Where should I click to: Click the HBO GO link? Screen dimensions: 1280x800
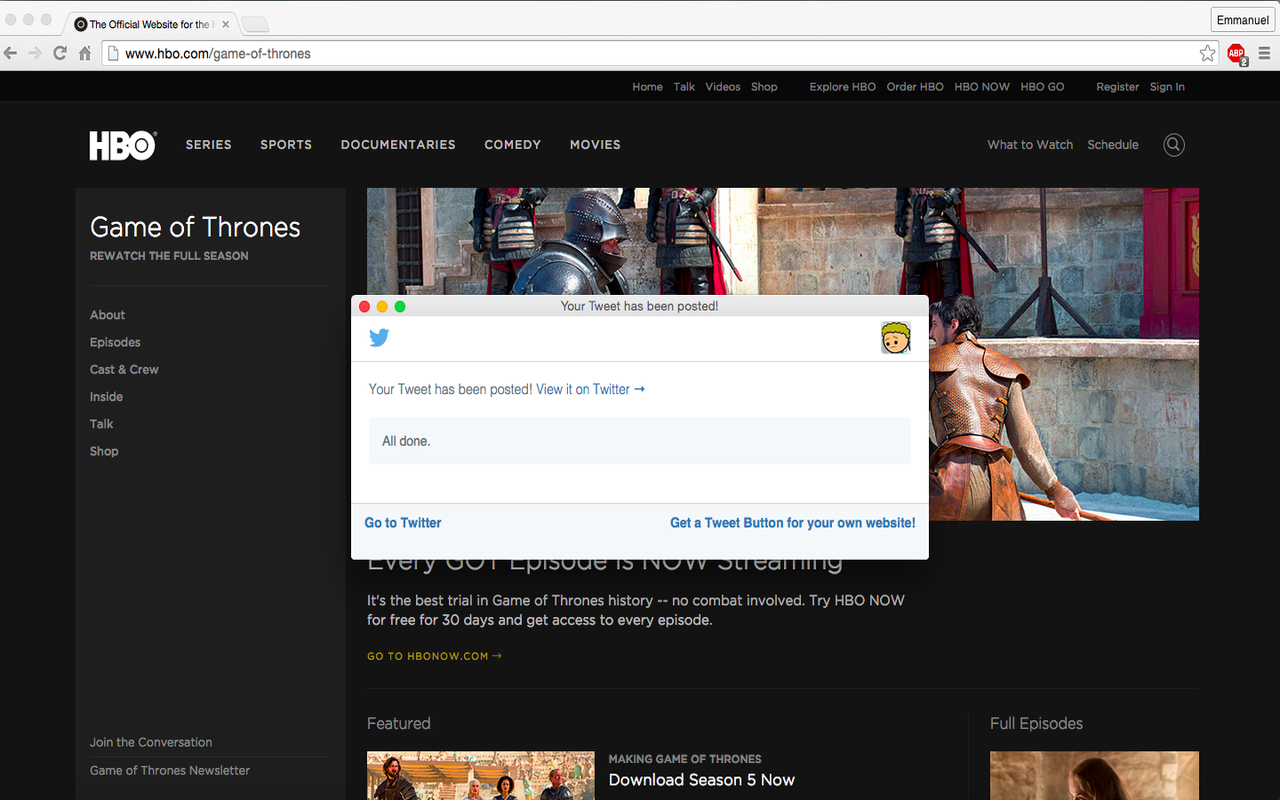click(x=1042, y=87)
